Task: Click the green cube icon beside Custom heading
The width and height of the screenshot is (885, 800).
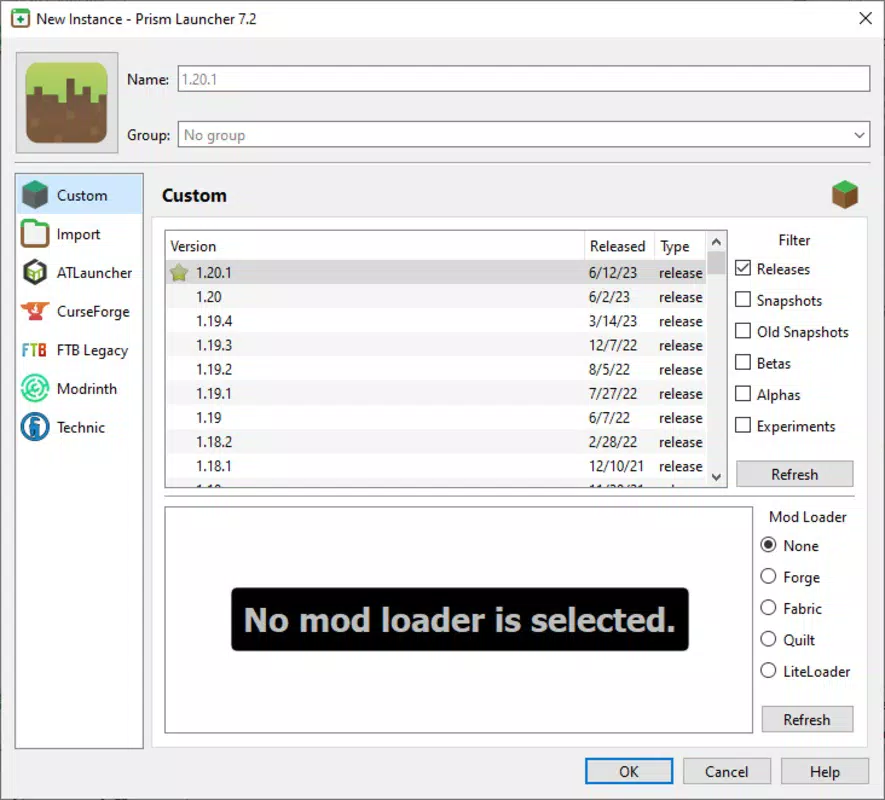Action: pos(844,195)
